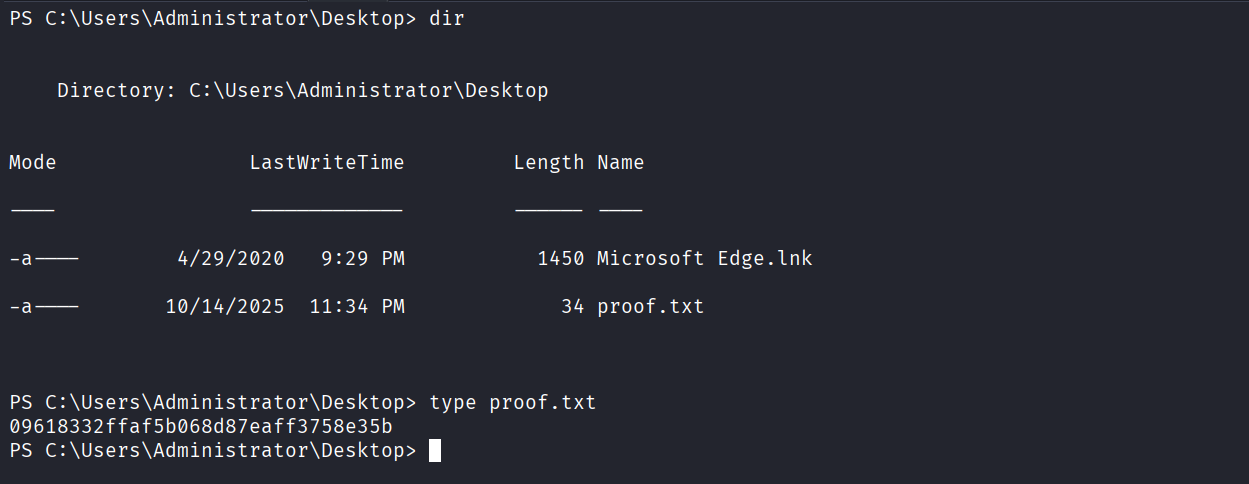The height and width of the screenshot is (484, 1249).
Task: Click the 'dir' command text
Action: click(x=446, y=19)
